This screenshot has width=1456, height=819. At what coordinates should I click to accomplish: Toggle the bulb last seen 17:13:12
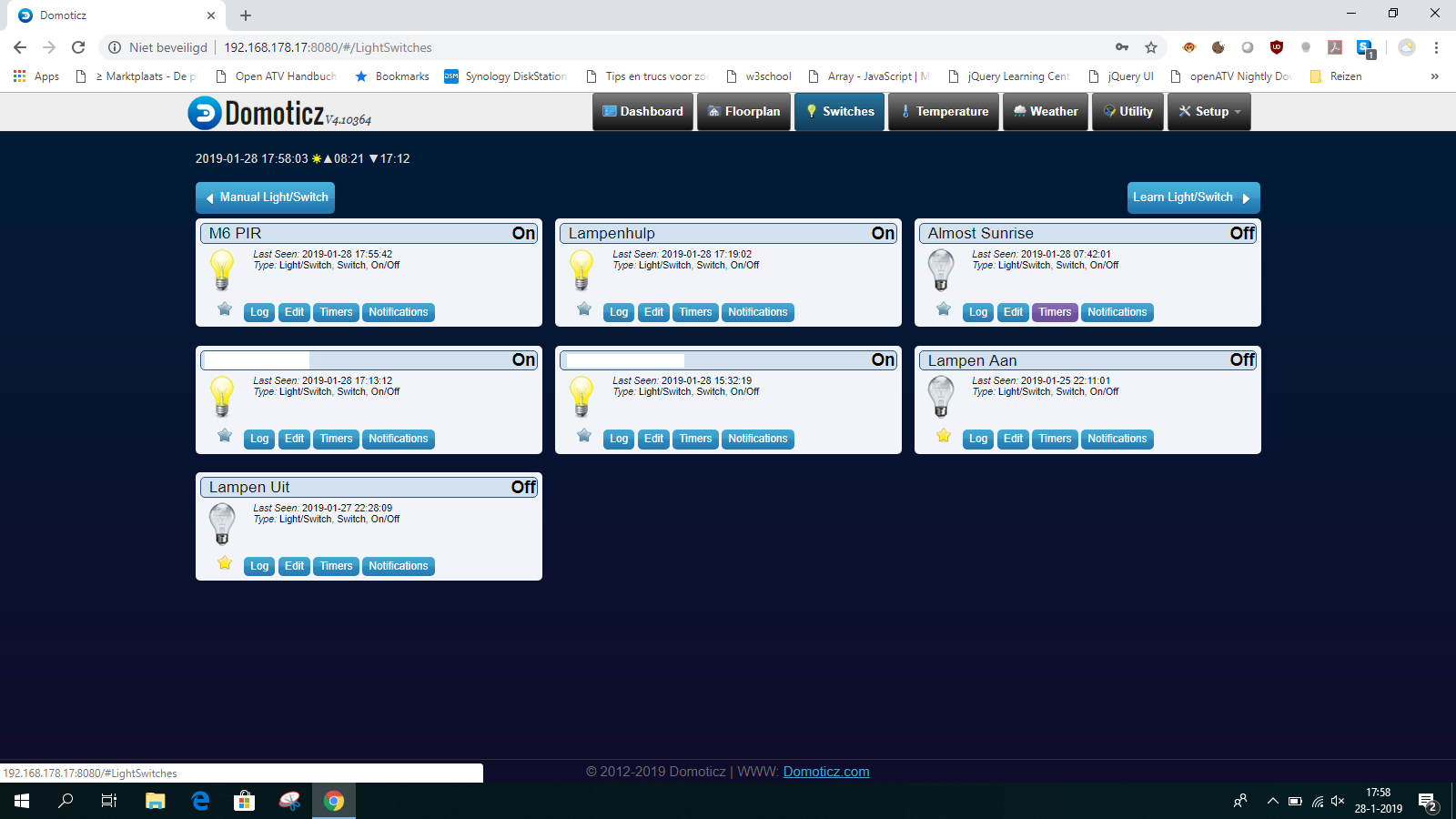(222, 397)
